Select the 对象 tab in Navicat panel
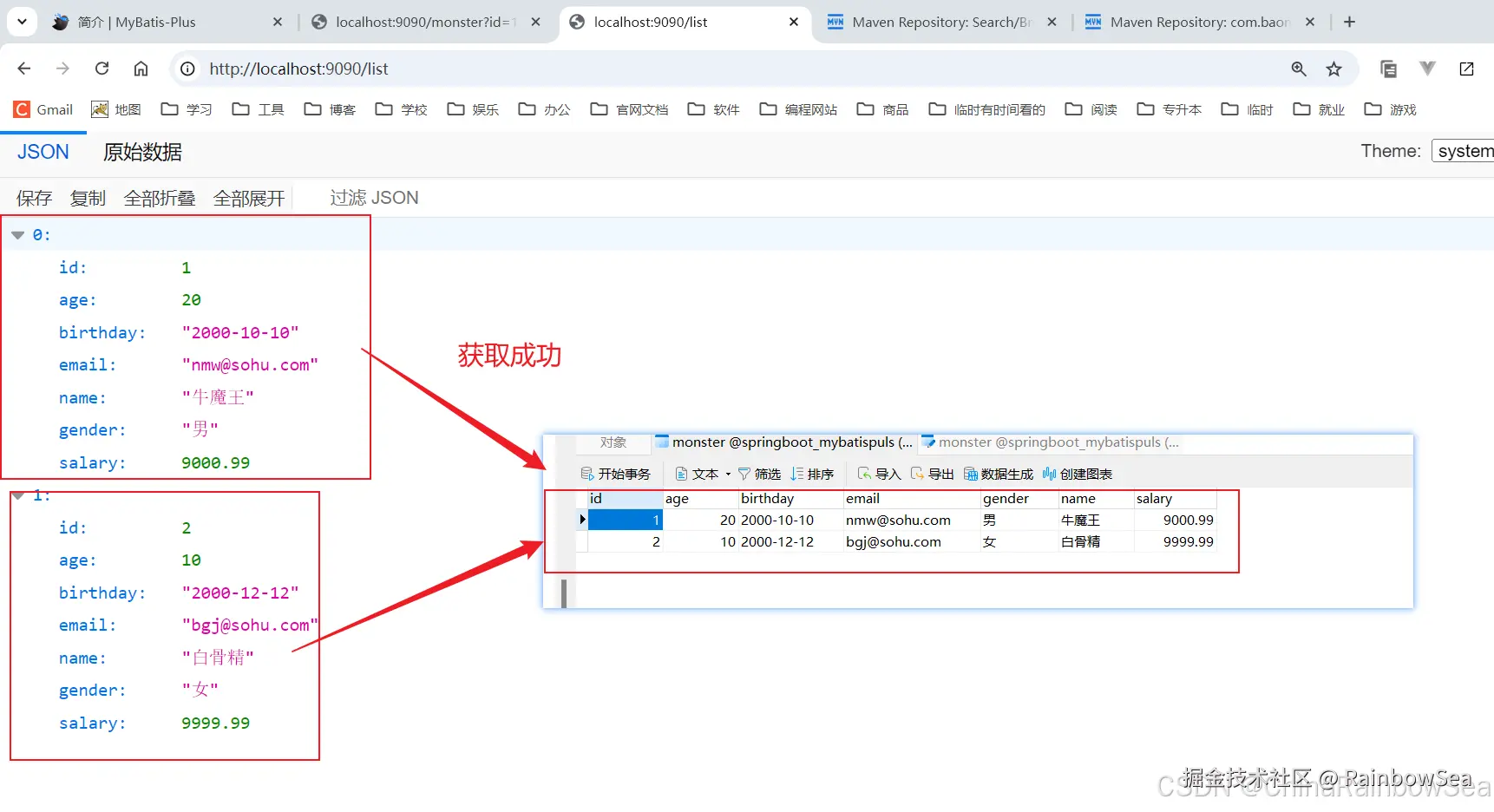Viewport: 1494px width, 812px height. [613, 442]
